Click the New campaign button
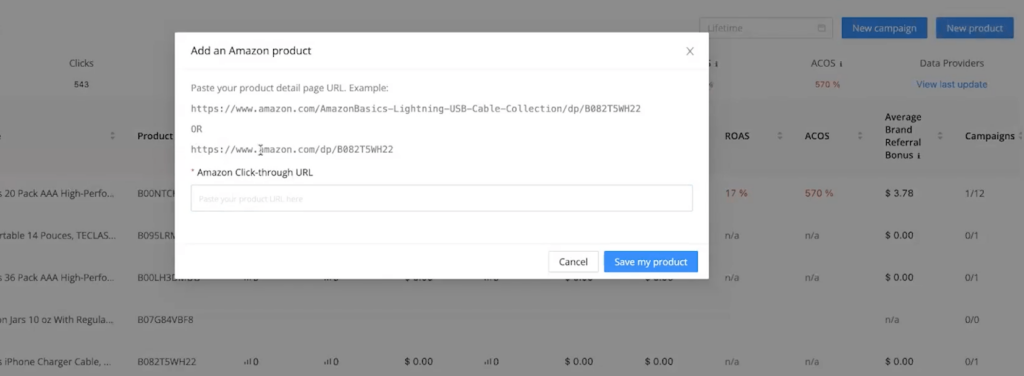 click(x=884, y=28)
